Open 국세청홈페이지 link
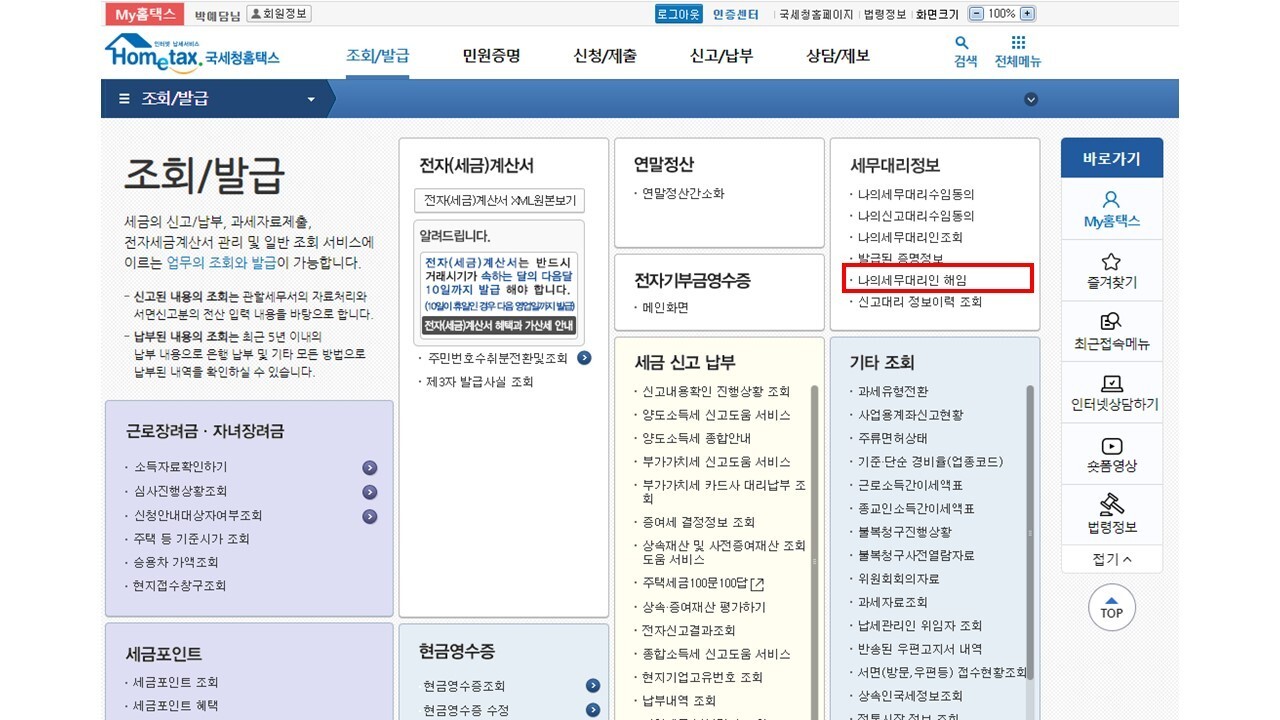1280x720 pixels. tap(816, 14)
